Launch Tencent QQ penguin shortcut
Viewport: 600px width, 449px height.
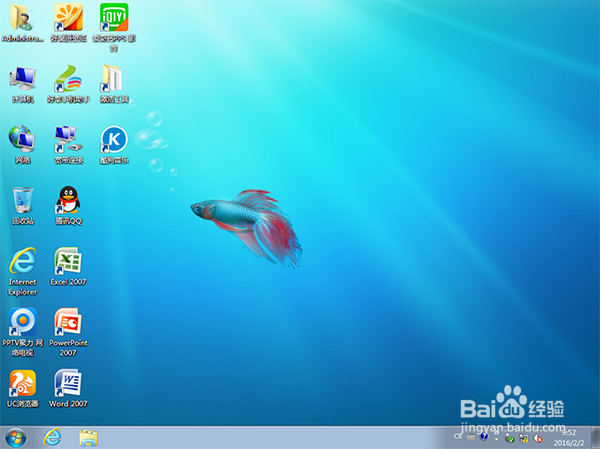(68, 206)
